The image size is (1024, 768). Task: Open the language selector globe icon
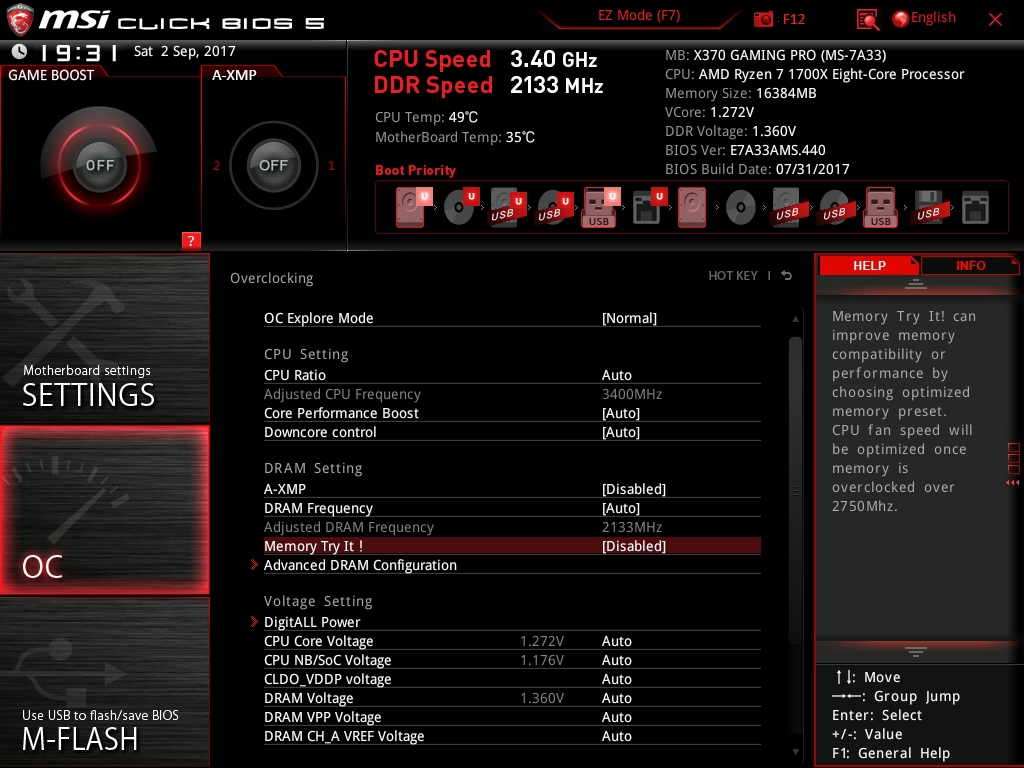click(x=900, y=19)
